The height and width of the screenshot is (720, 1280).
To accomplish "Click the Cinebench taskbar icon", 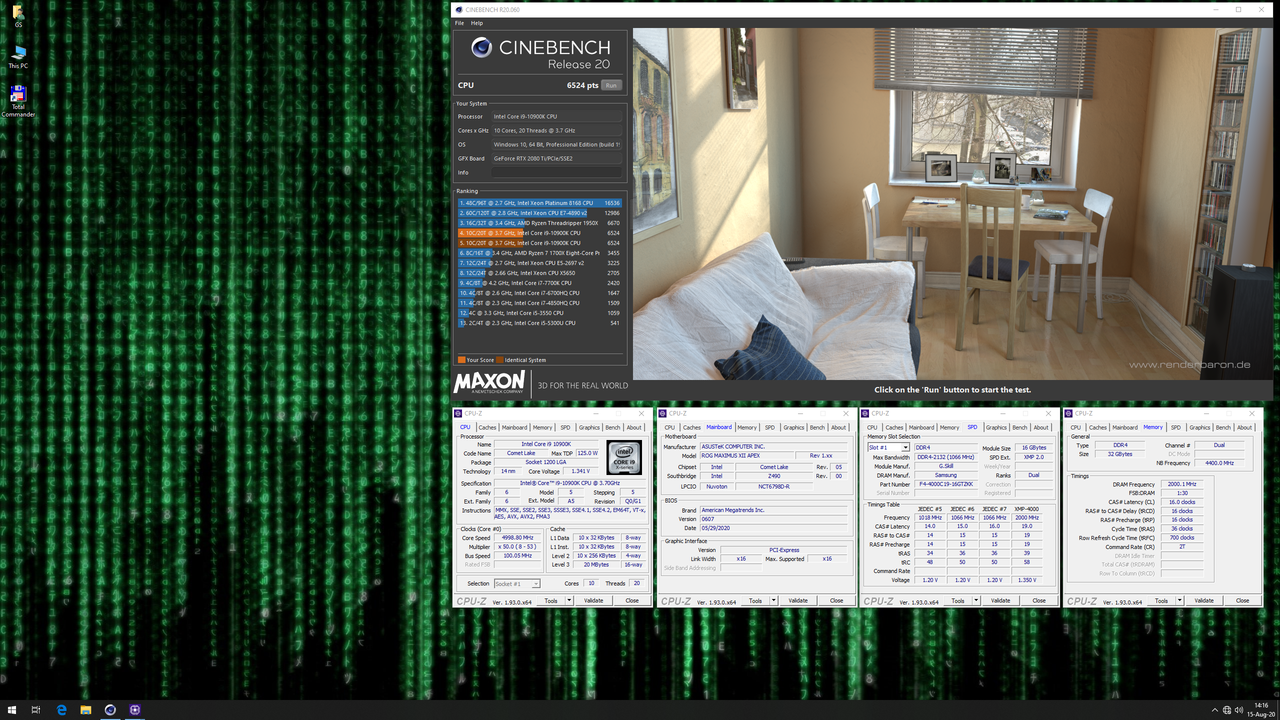I will [x=110, y=710].
